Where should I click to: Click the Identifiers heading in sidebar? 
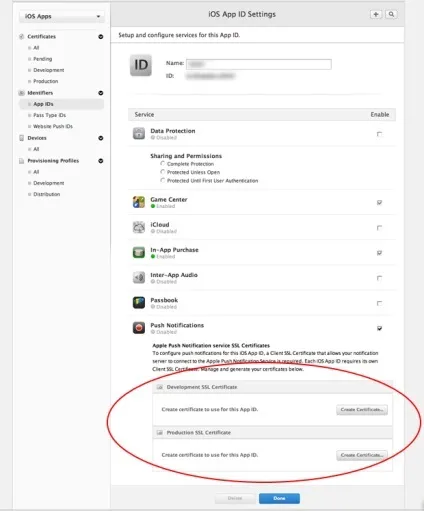(x=40, y=93)
